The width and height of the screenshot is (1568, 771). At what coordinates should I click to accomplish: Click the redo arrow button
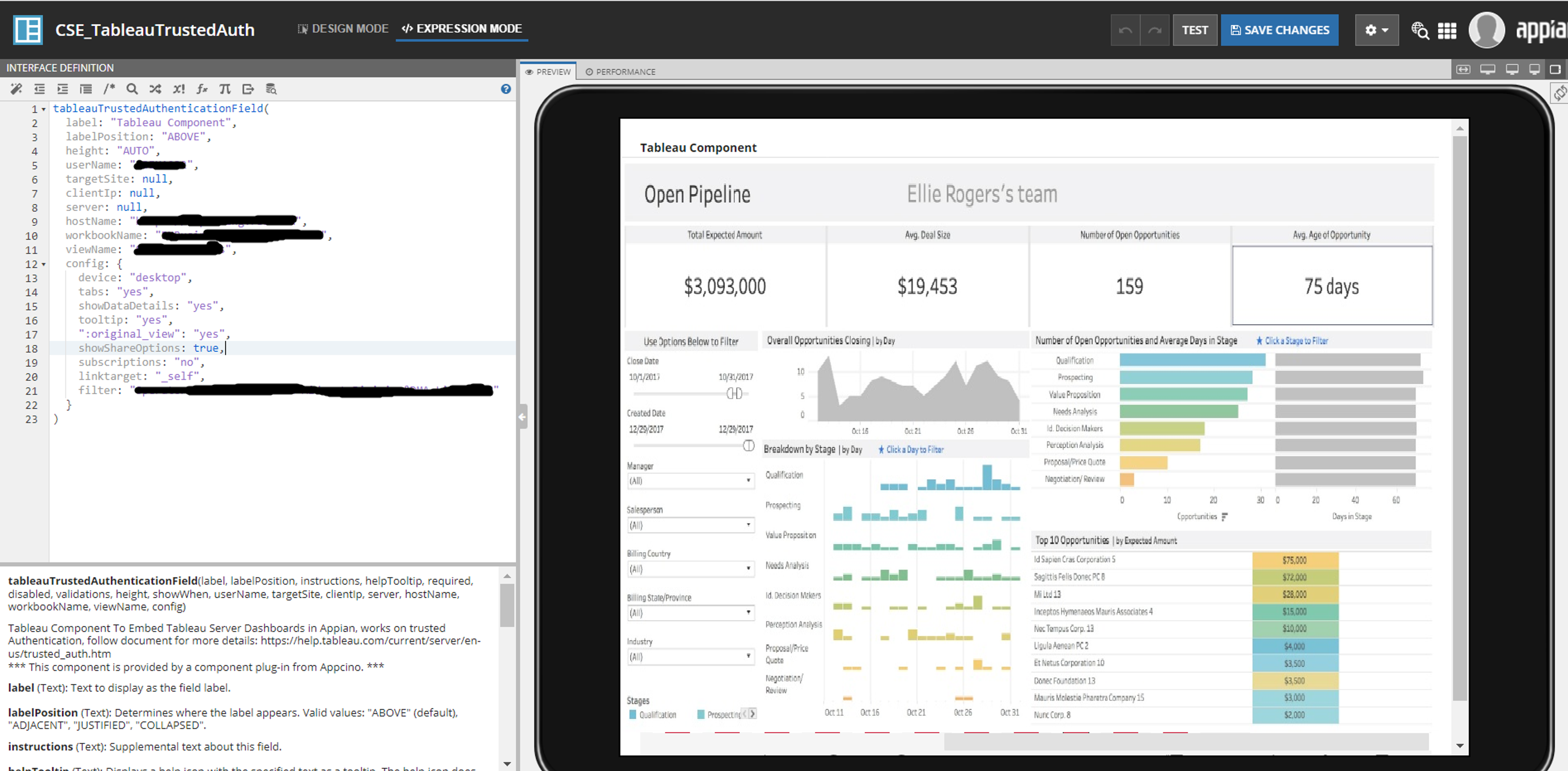(x=1155, y=30)
